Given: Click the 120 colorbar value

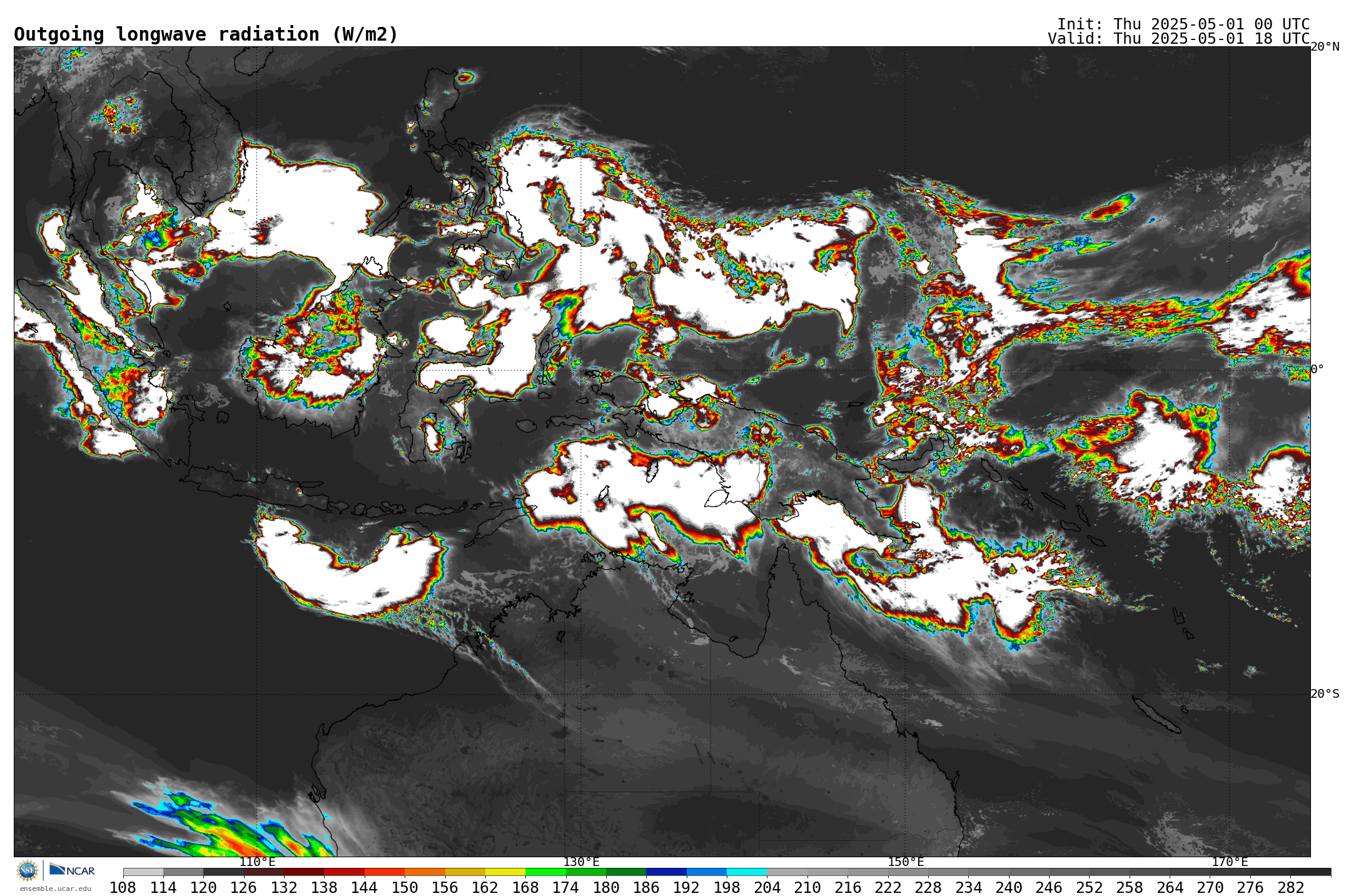Looking at the screenshot, I should 203,887.
